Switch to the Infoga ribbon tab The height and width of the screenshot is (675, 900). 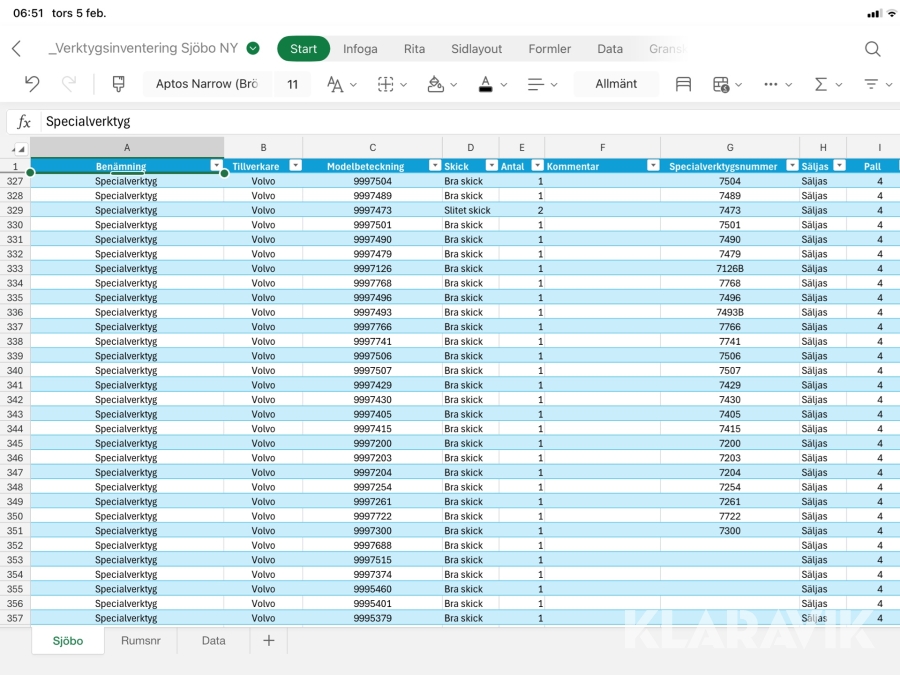(x=360, y=49)
